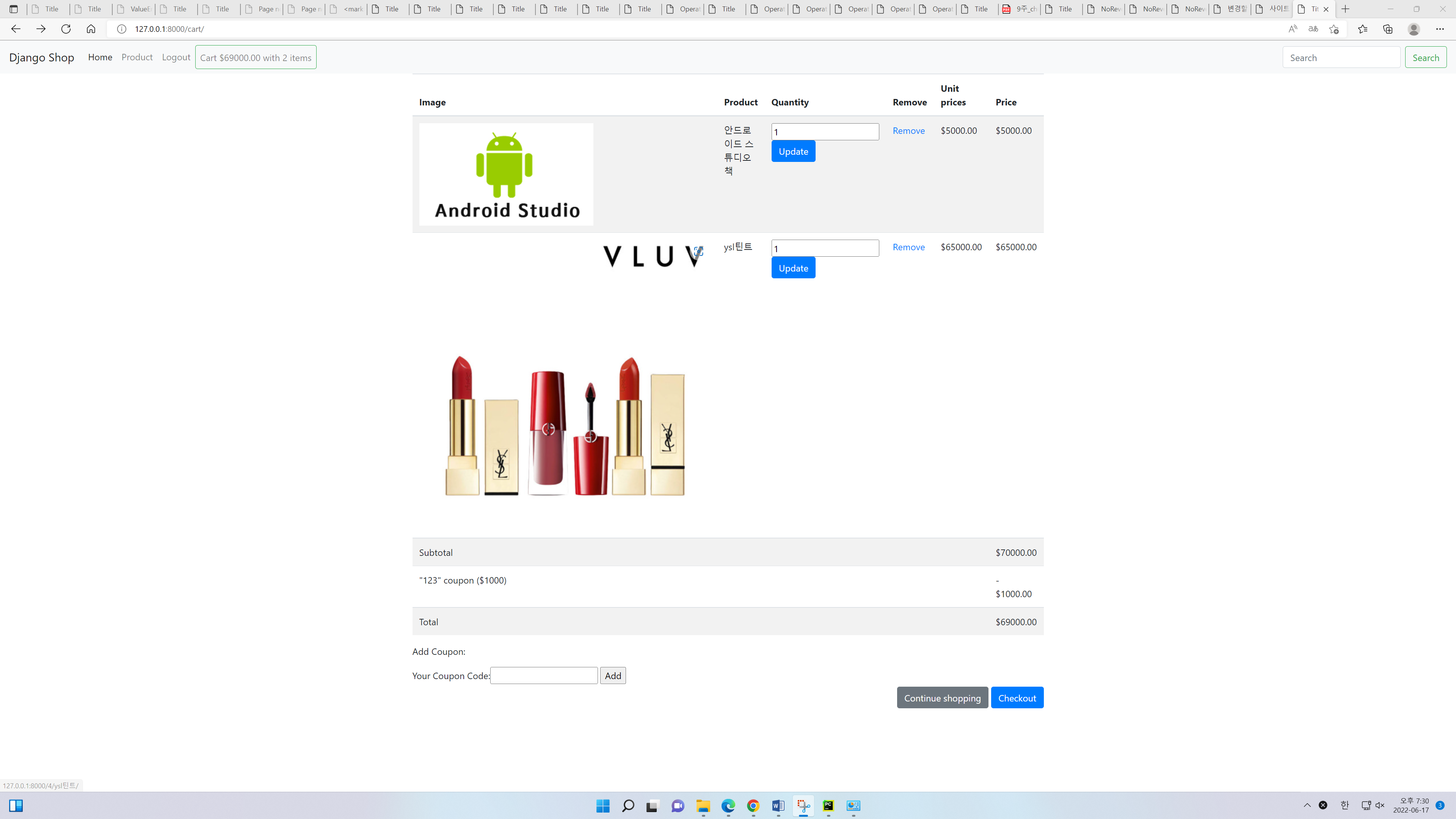The height and width of the screenshot is (819, 1456).
Task: Open the Collections panel in Edge
Action: pos(1388,28)
